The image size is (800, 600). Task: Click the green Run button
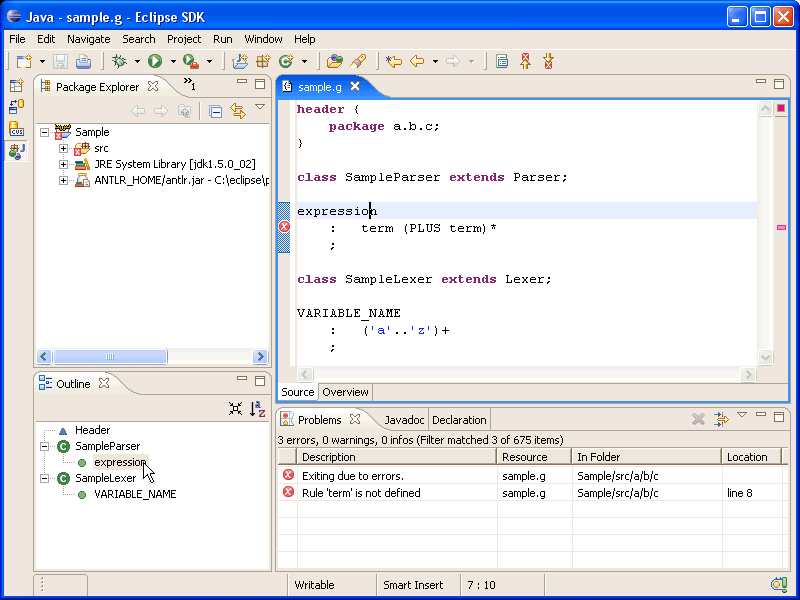(x=155, y=61)
